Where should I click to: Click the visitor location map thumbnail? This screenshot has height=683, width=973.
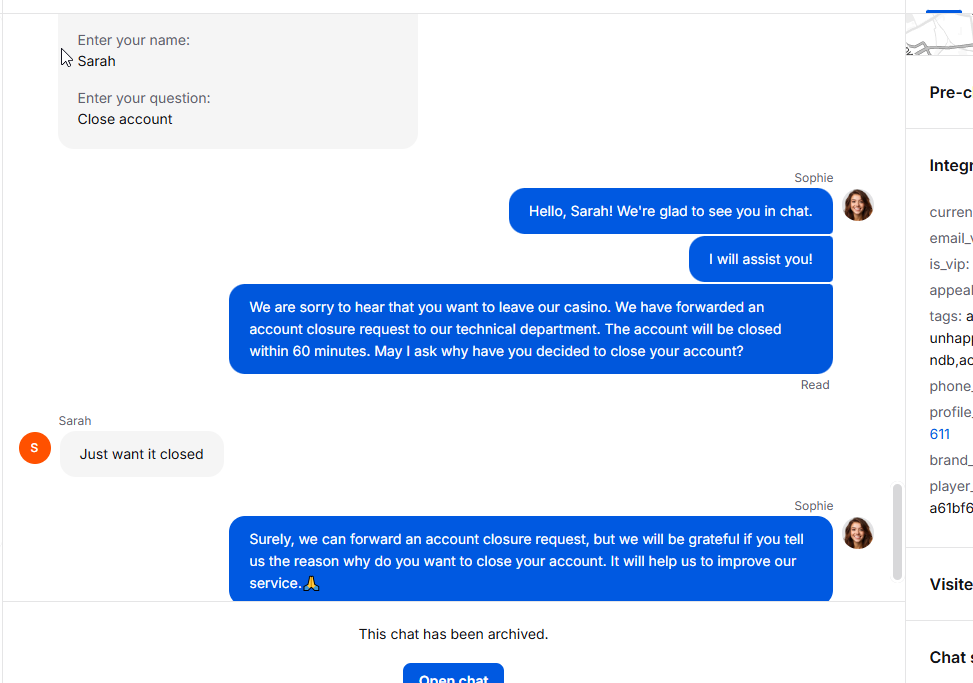[x=939, y=35]
